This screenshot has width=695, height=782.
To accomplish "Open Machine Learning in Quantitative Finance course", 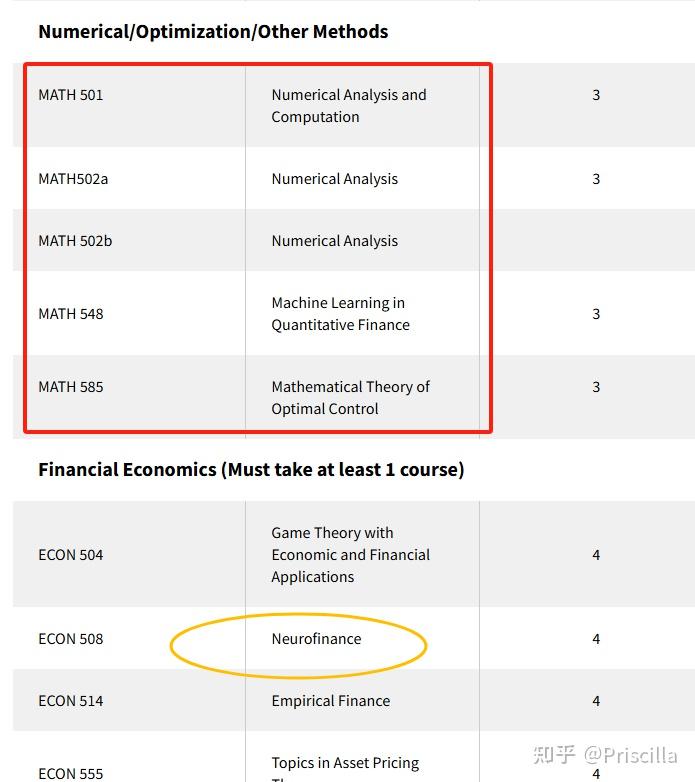I will coord(340,314).
